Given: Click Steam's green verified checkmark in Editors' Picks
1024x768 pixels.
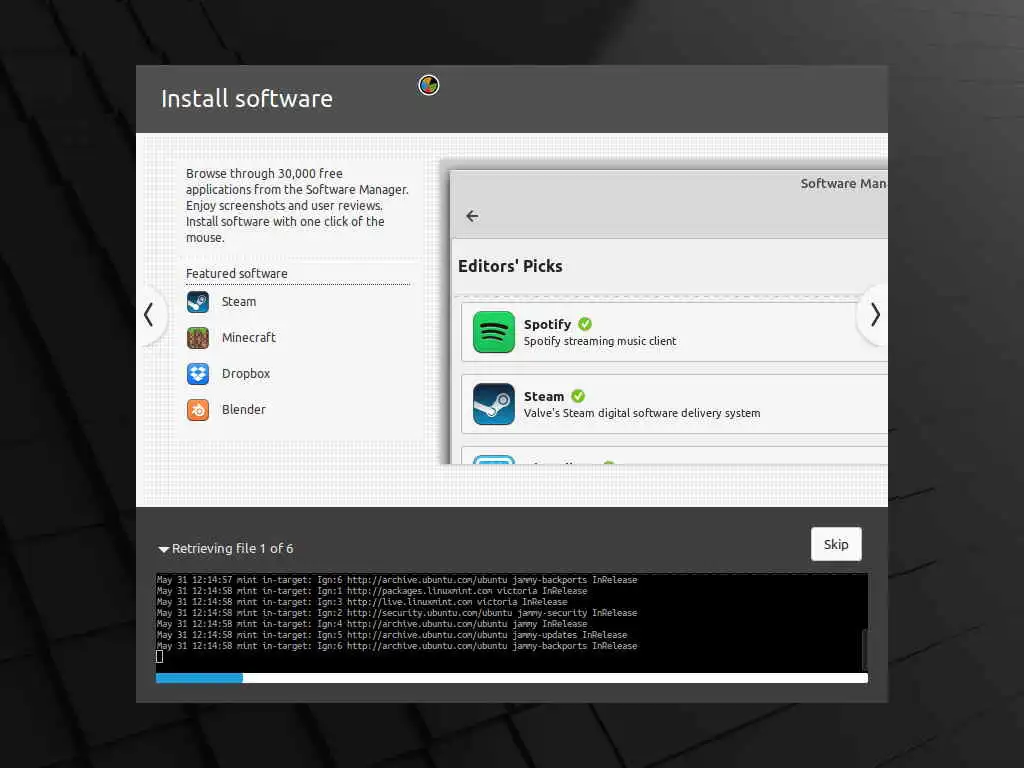Looking at the screenshot, I should pos(578,396).
